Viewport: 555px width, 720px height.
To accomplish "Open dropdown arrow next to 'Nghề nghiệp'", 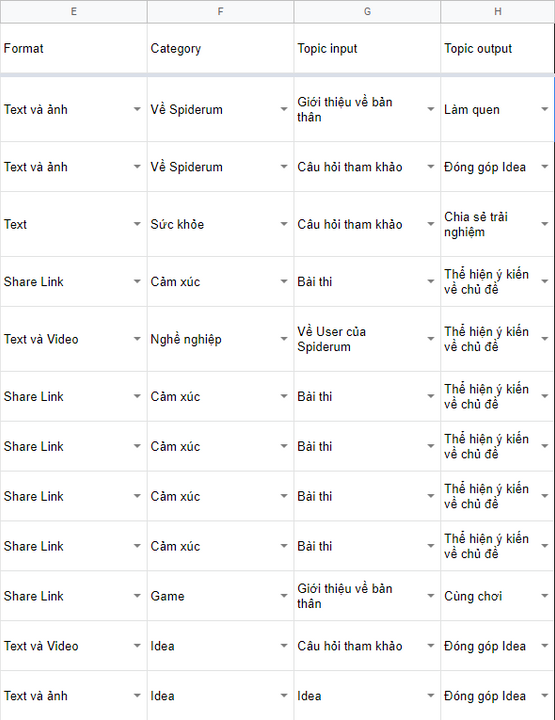I will coord(284,339).
